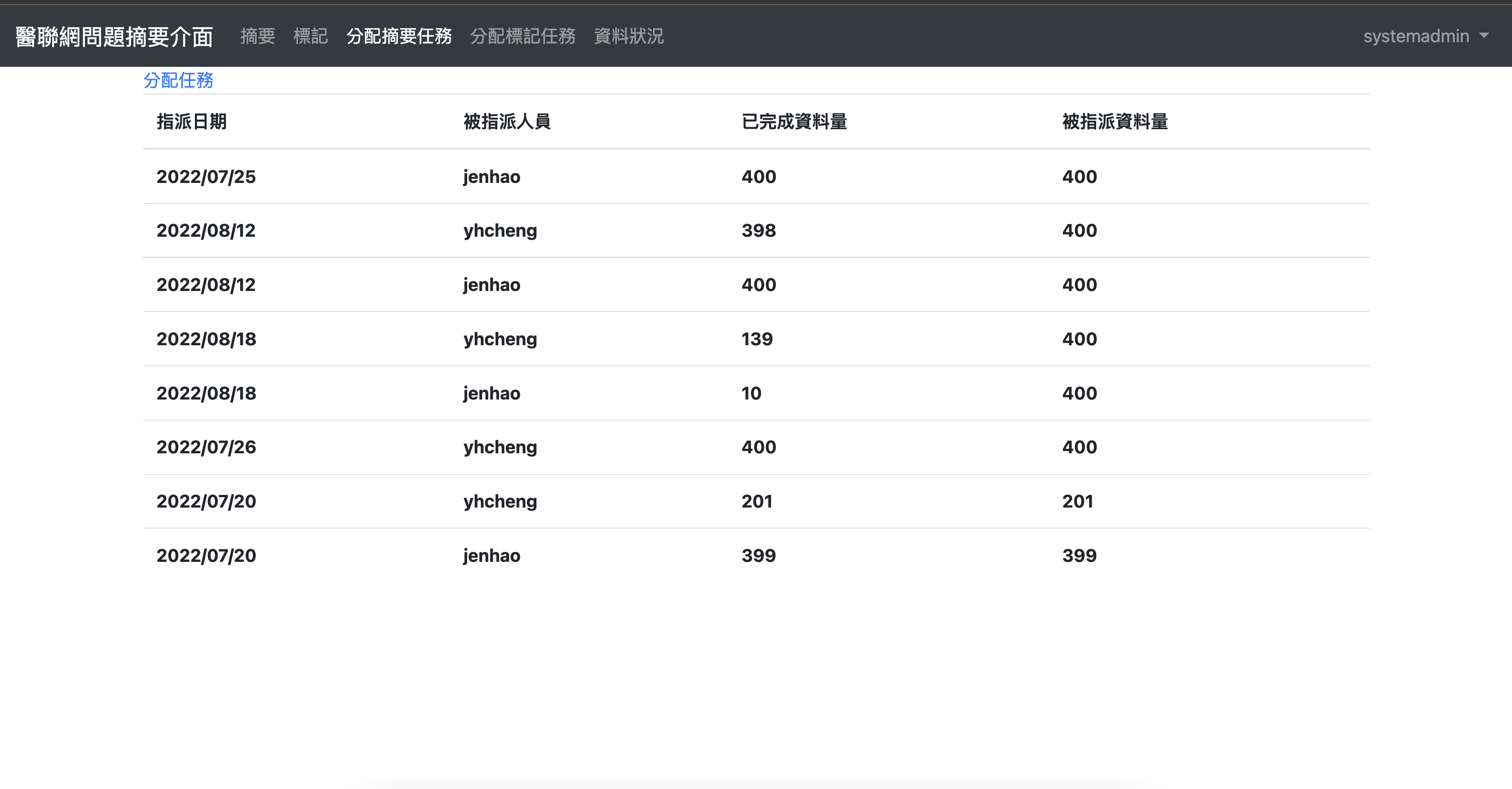Open the systemadmin user dropdown
1512x789 pixels.
(1416, 36)
